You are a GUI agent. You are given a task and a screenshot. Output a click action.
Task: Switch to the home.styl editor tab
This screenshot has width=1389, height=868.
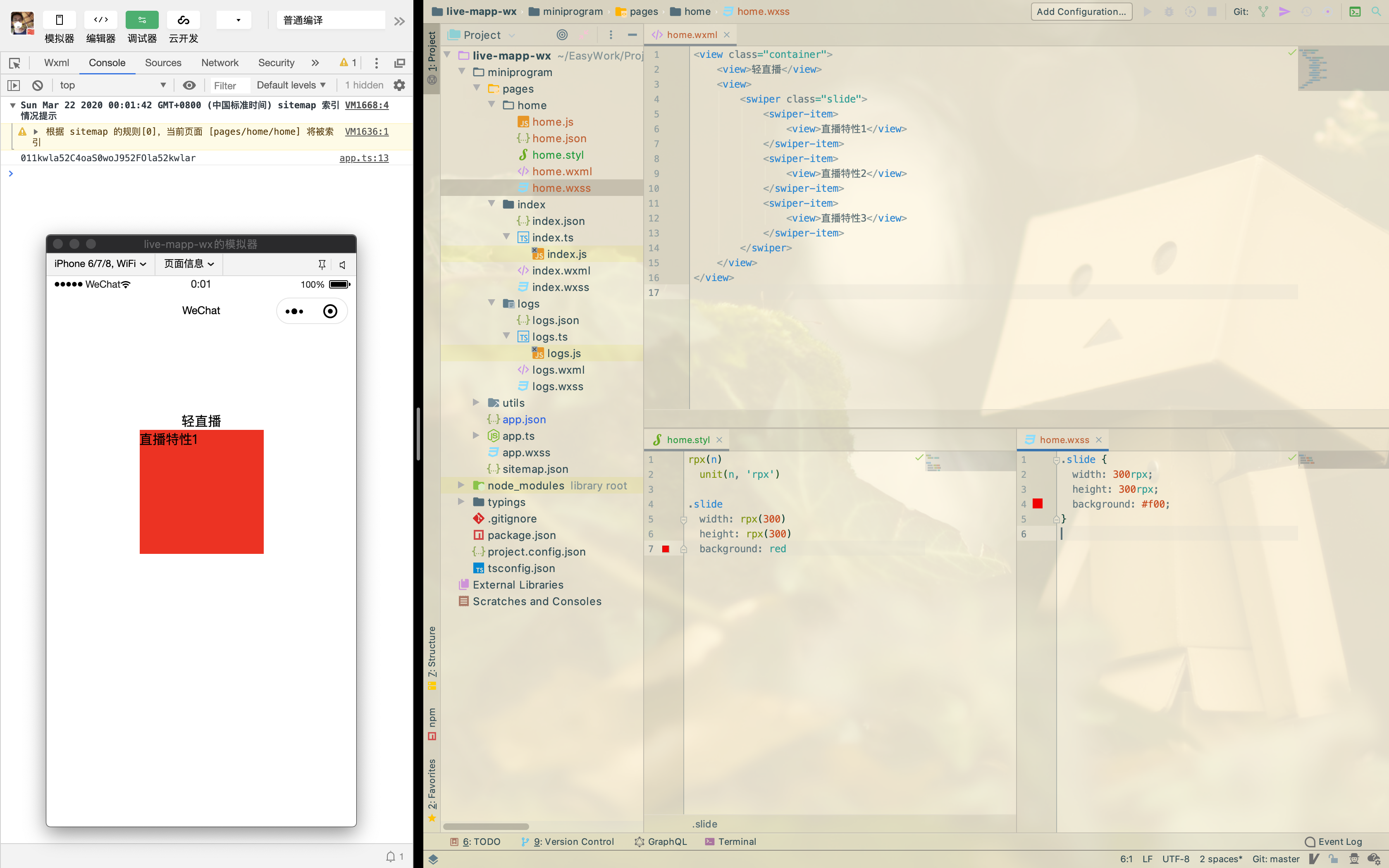pyautogui.click(x=687, y=440)
